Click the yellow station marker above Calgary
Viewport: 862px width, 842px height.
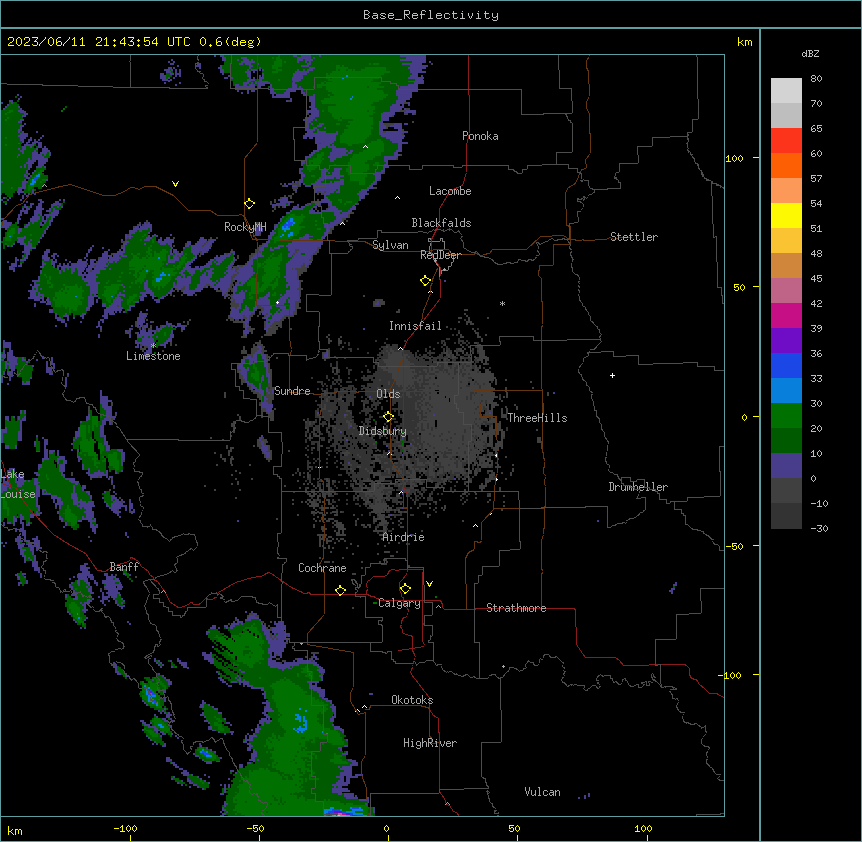[x=405, y=589]
